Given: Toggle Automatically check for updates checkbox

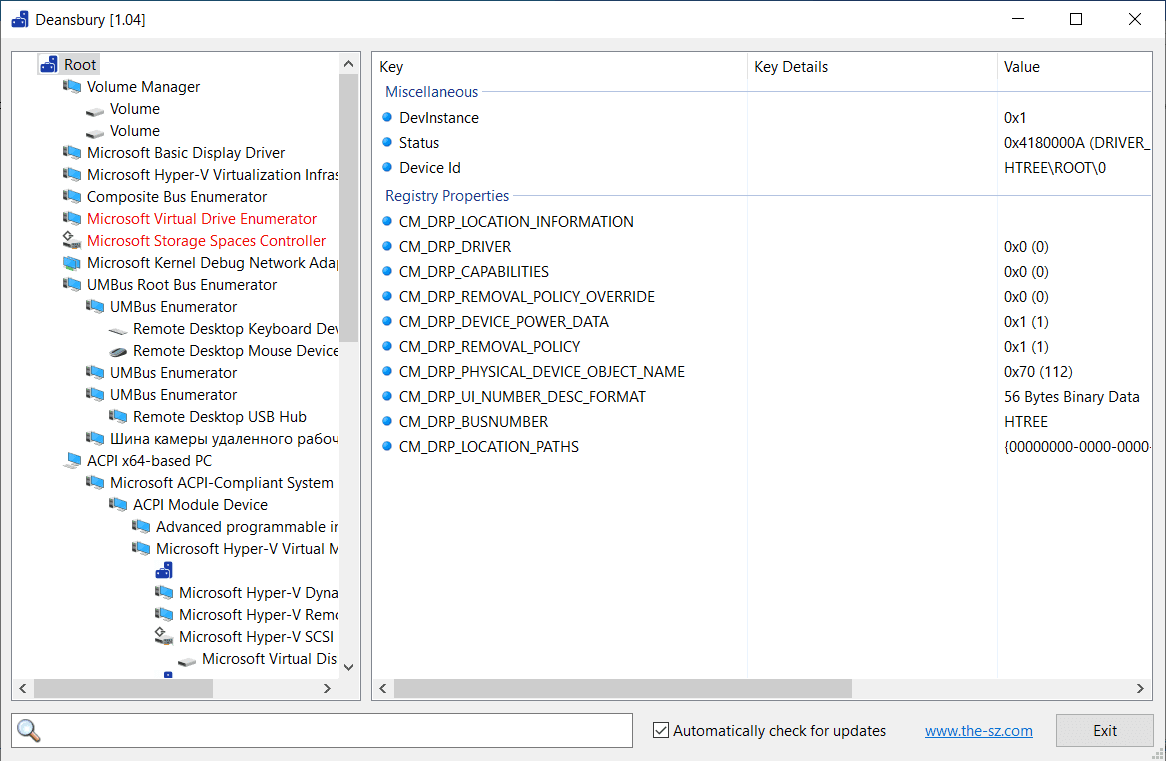Looking at the screenshot, I should [x=661, y=730].
